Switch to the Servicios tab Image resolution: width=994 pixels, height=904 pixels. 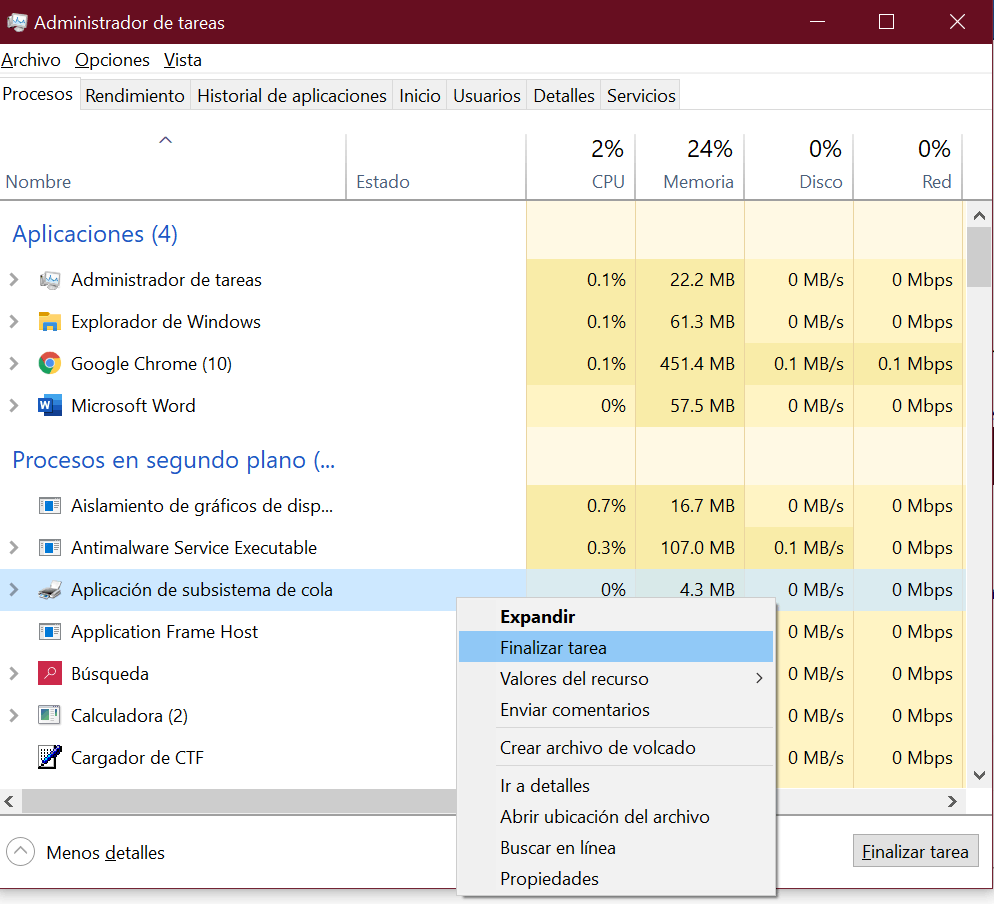641,96
